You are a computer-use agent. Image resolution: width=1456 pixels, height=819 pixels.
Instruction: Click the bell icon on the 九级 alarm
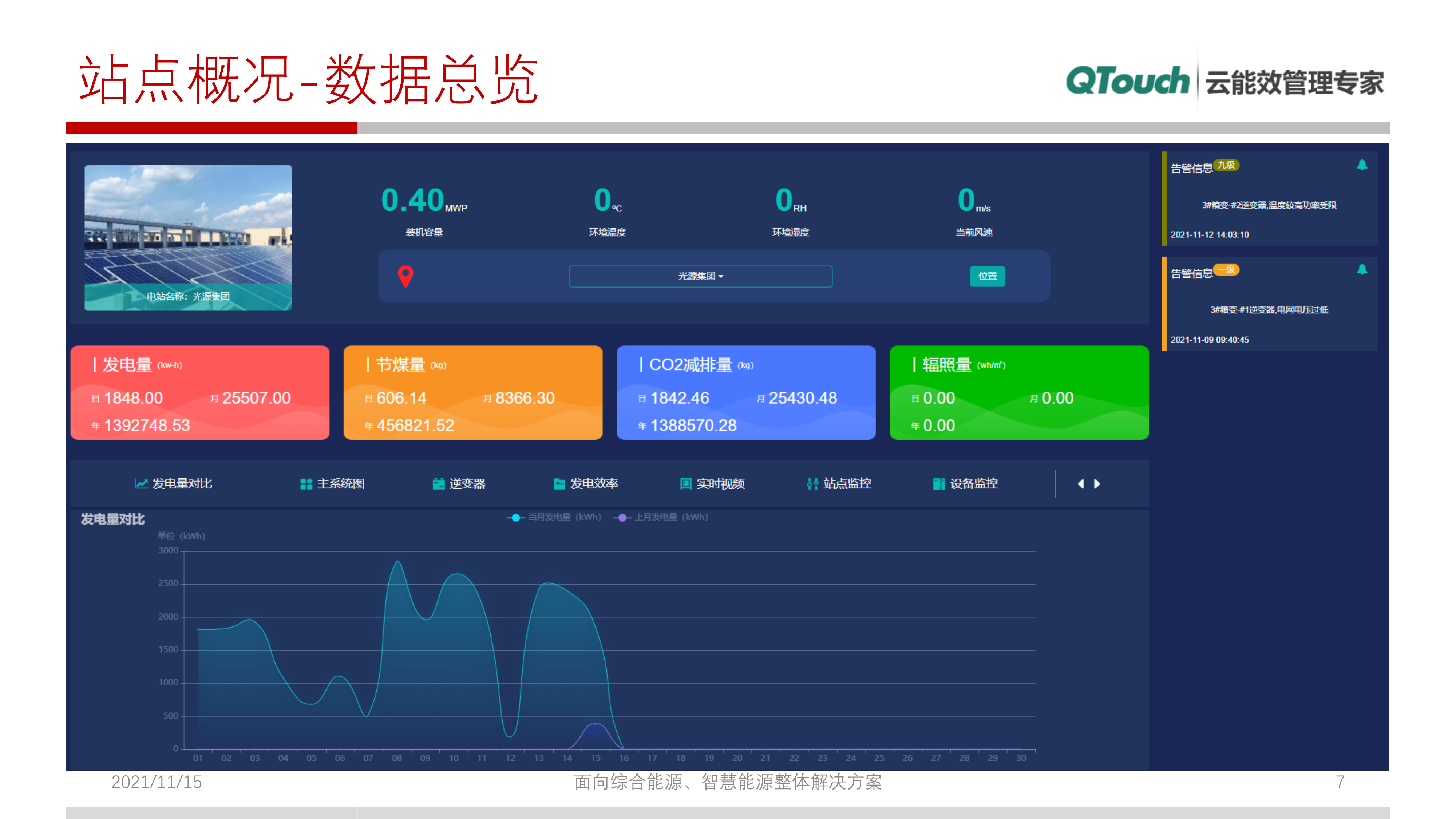click(1363, 164)
